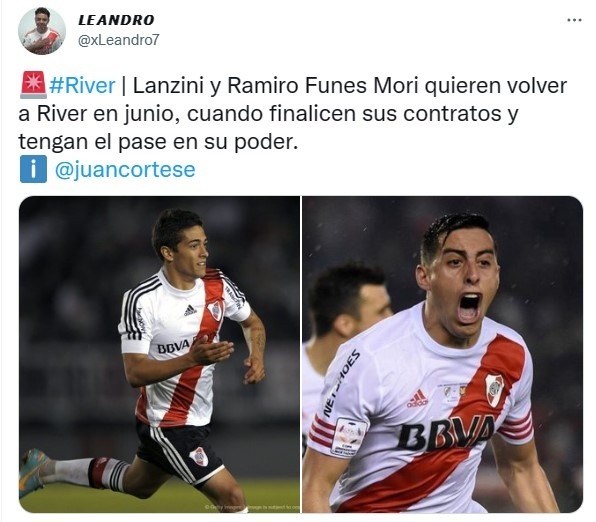Viewport: 596px width, 522px height.
Task: Click the blue information emoji icon
Action: coord(33,169)
